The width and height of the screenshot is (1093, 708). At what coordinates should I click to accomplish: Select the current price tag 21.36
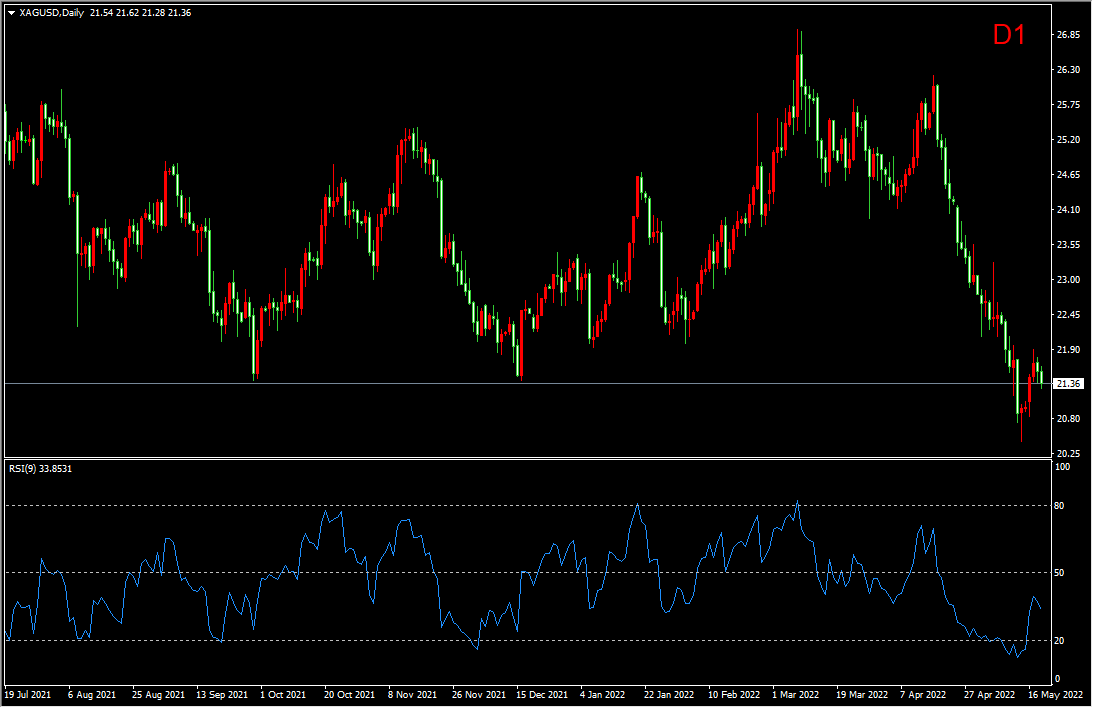[x=1069, y=384]
